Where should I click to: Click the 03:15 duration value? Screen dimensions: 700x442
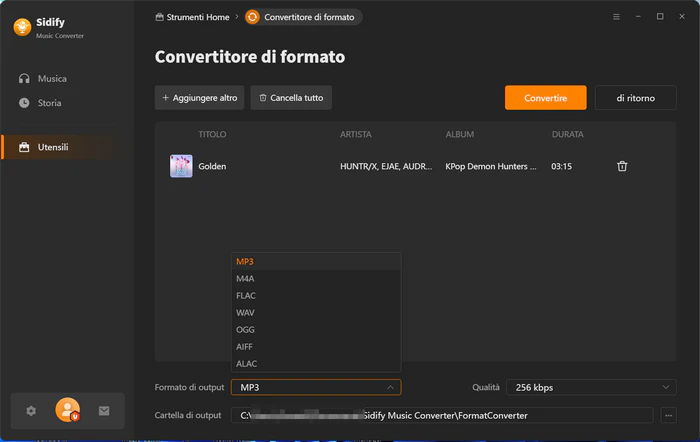coord(561,166)
